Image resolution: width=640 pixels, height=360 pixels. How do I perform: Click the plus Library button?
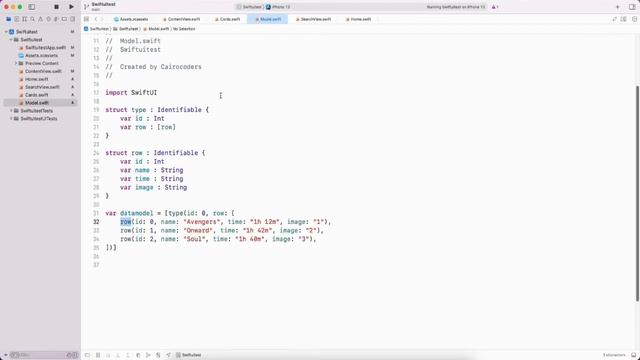click(x=617, y=7)
